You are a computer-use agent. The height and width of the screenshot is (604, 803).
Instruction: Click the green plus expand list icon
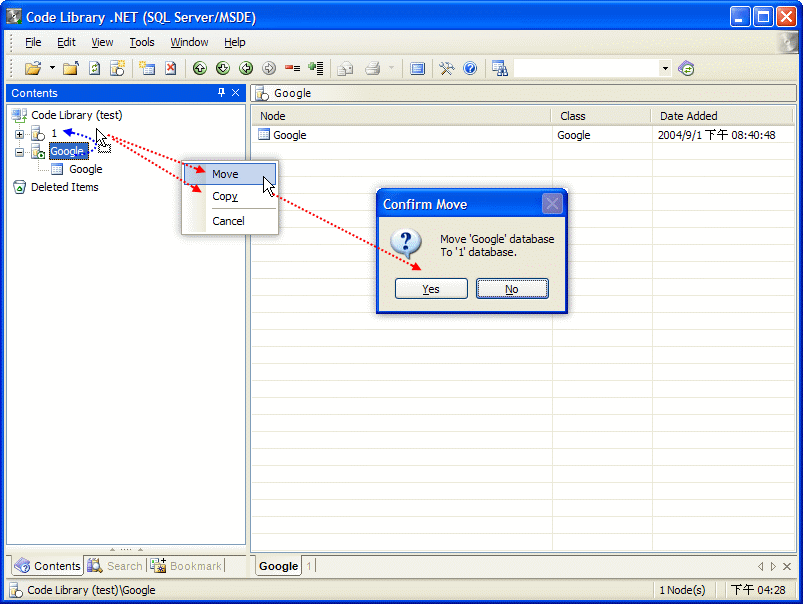coord(316,68)
